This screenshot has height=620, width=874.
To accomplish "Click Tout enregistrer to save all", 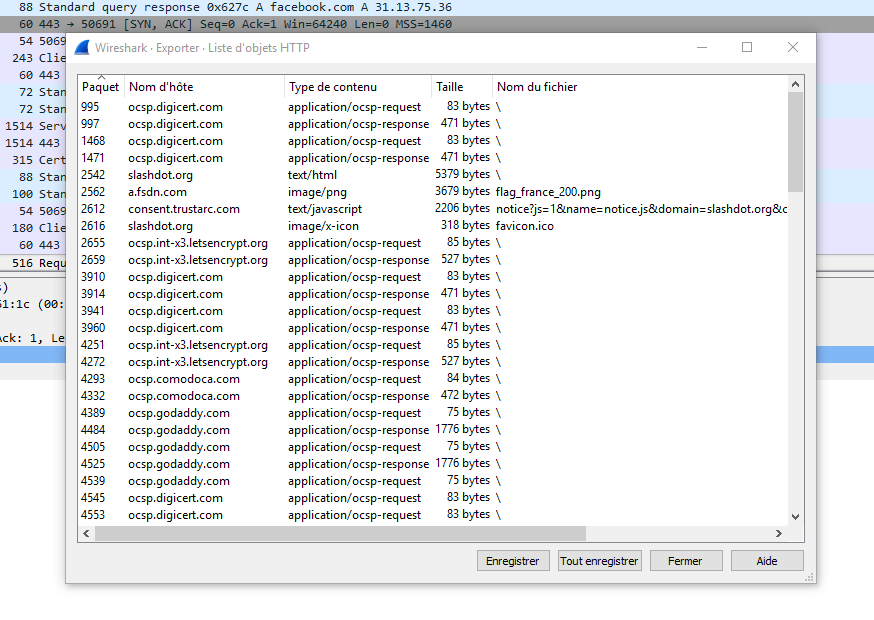I will [599, 561].
